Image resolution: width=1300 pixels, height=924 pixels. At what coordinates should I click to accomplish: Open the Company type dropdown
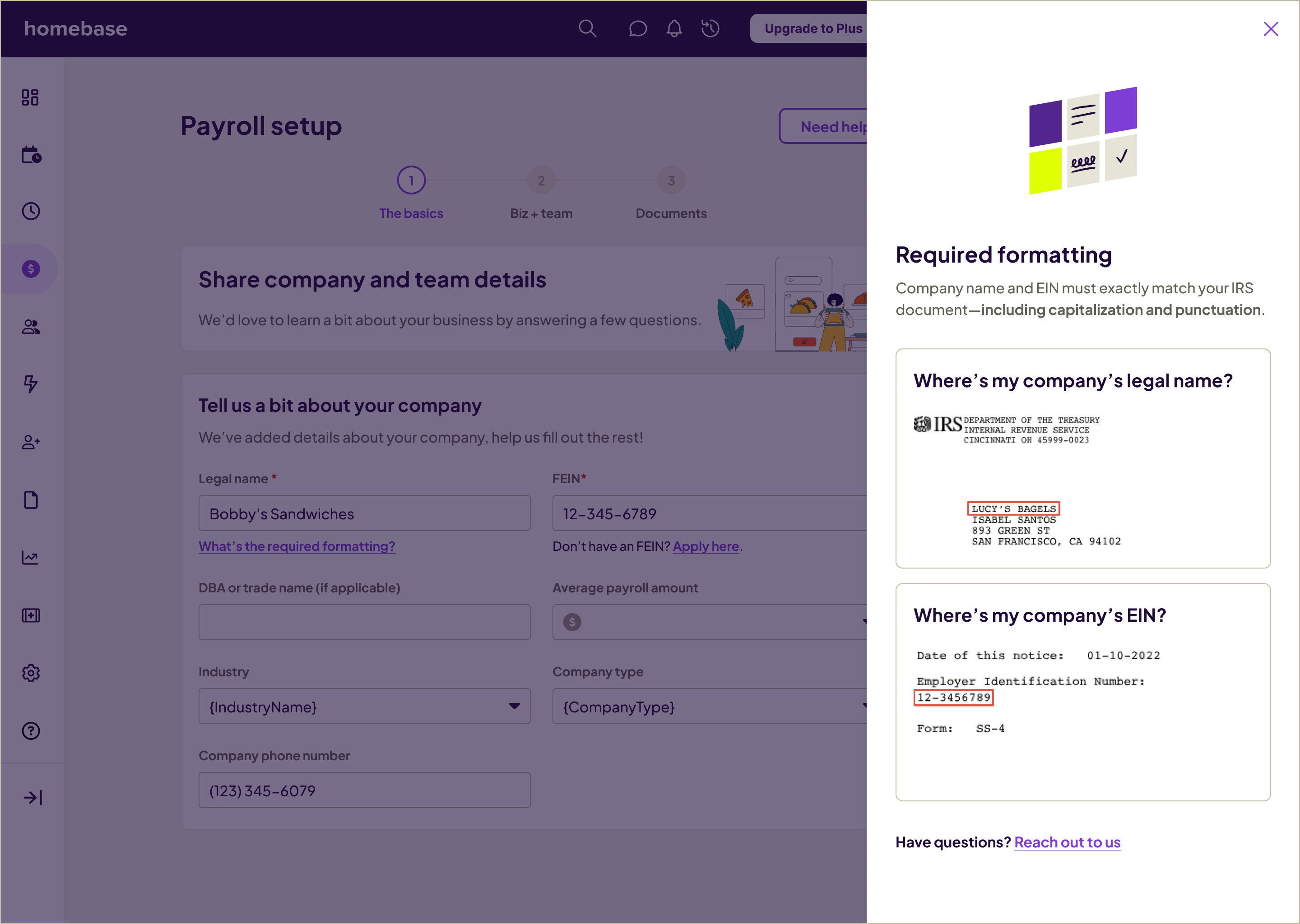coord(709,707)
